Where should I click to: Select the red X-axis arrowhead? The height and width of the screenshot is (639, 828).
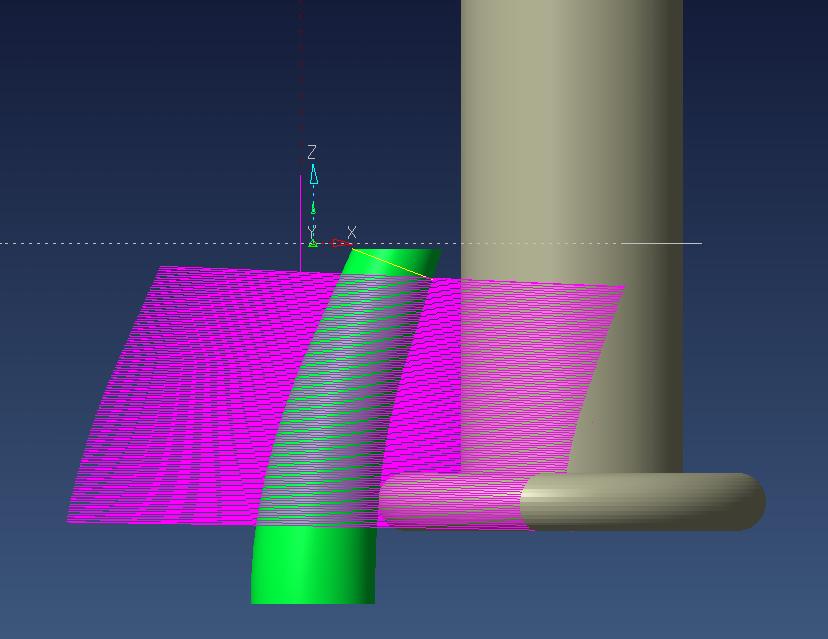click(x=339, y=243)
